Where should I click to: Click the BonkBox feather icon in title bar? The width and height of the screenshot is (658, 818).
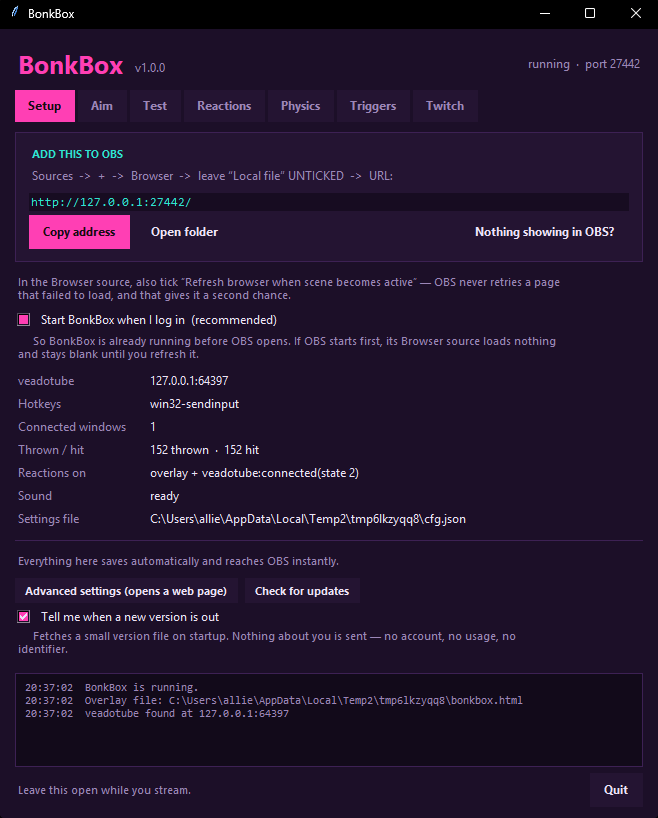point(15,12)
